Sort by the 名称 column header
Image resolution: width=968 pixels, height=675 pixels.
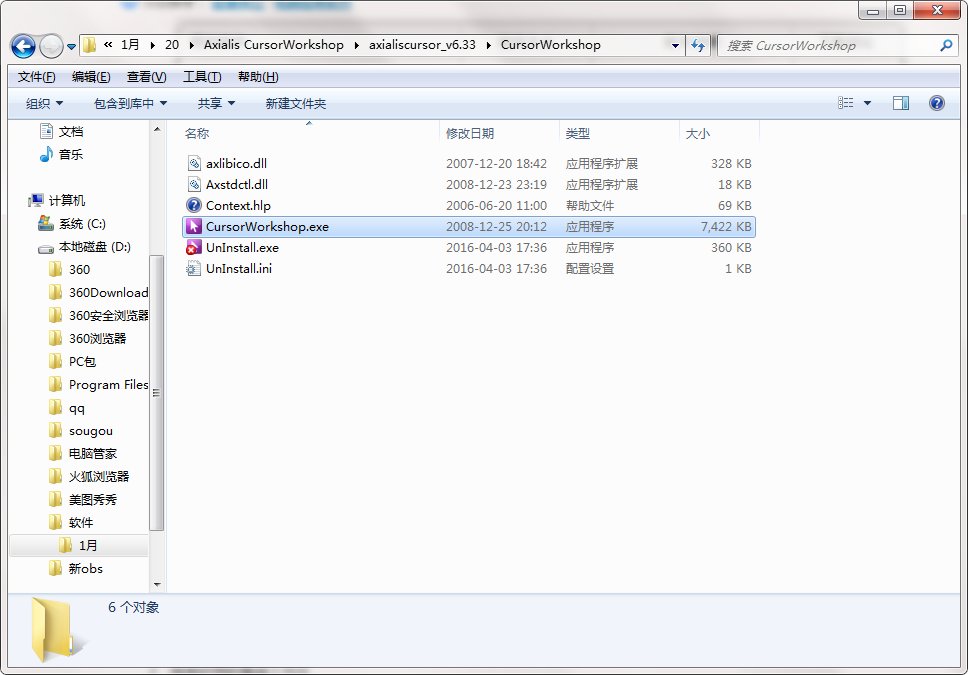(197, 133)
